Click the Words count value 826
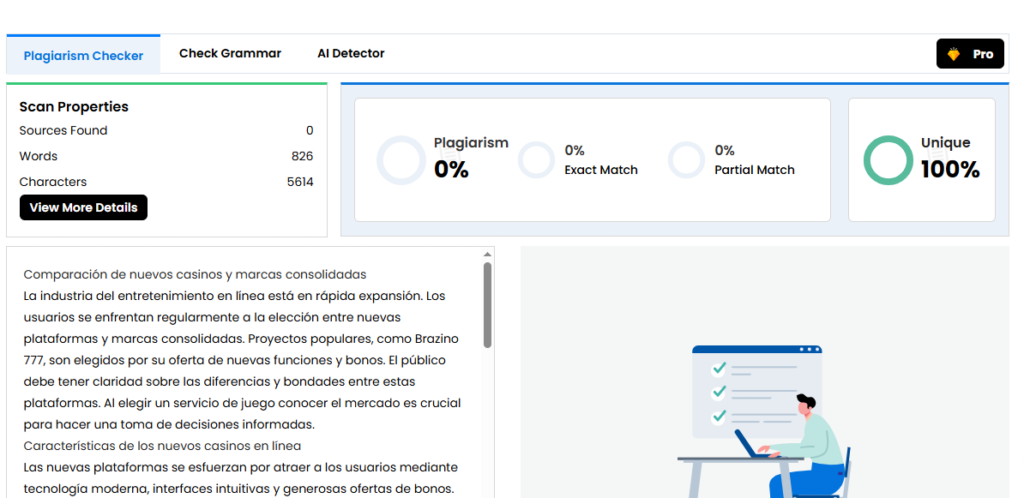This screenshot has height=498, width=1024. 302,156
